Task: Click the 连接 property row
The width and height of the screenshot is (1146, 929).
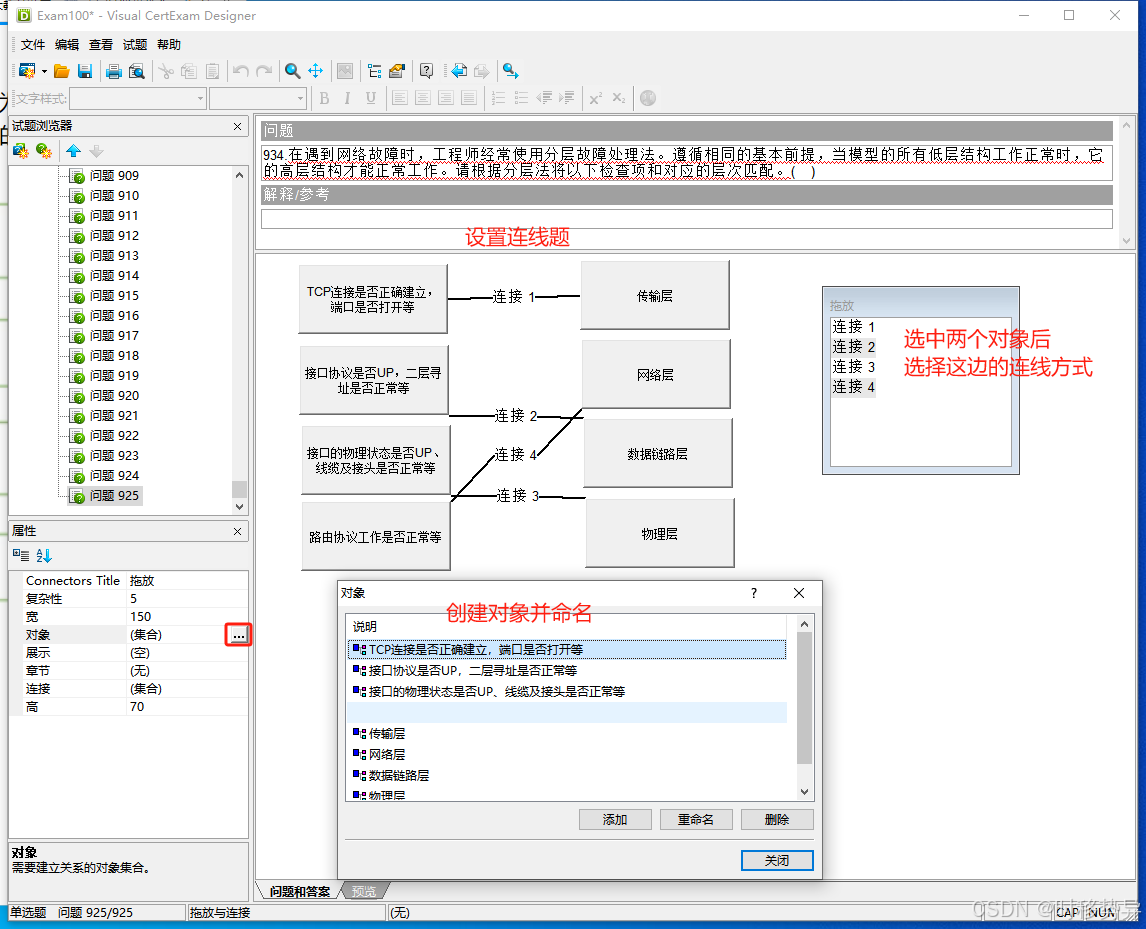Action: coord(129,689)
